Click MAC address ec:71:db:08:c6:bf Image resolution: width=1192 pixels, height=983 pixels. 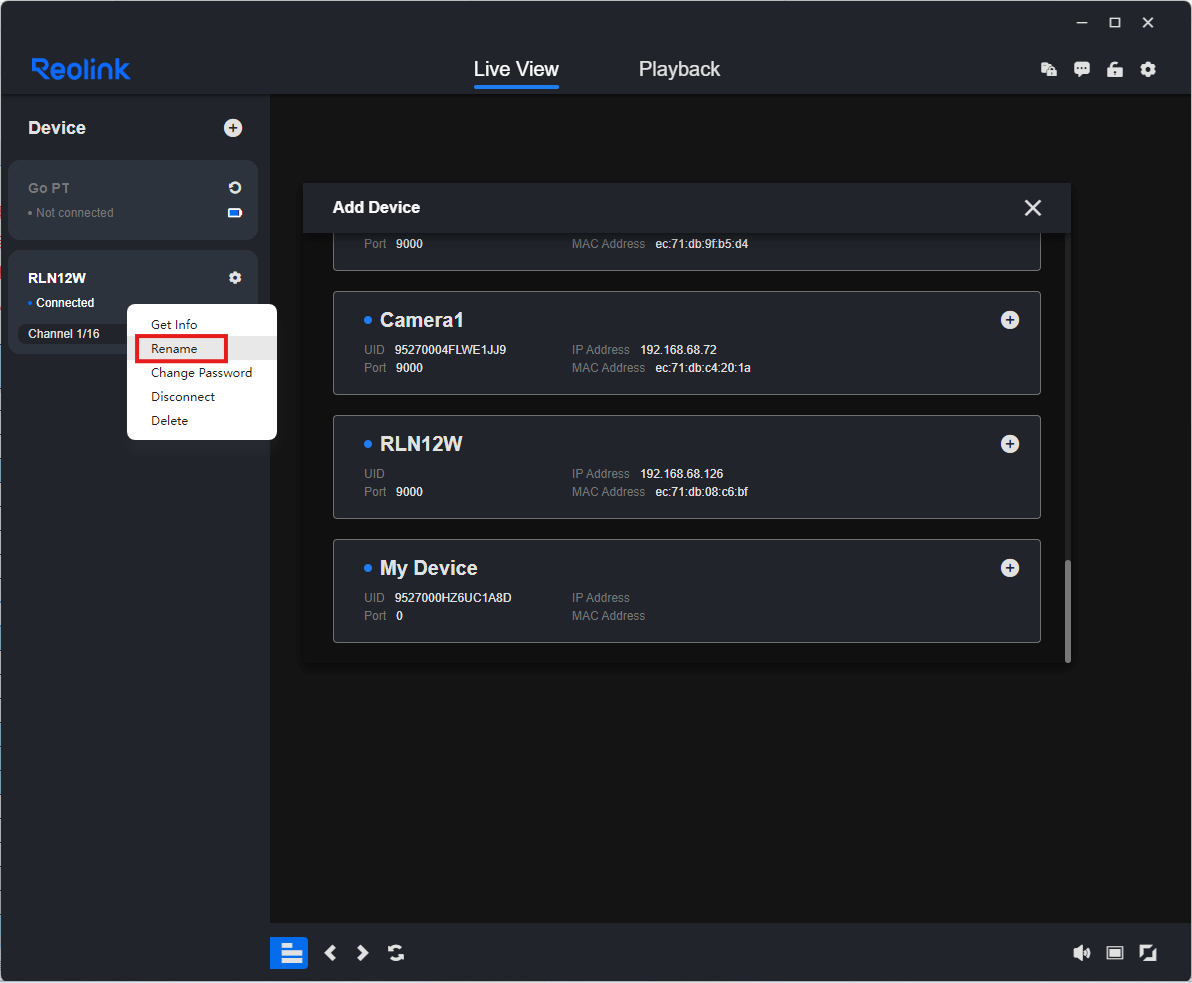pyautogui.click(x=702, y=492)
